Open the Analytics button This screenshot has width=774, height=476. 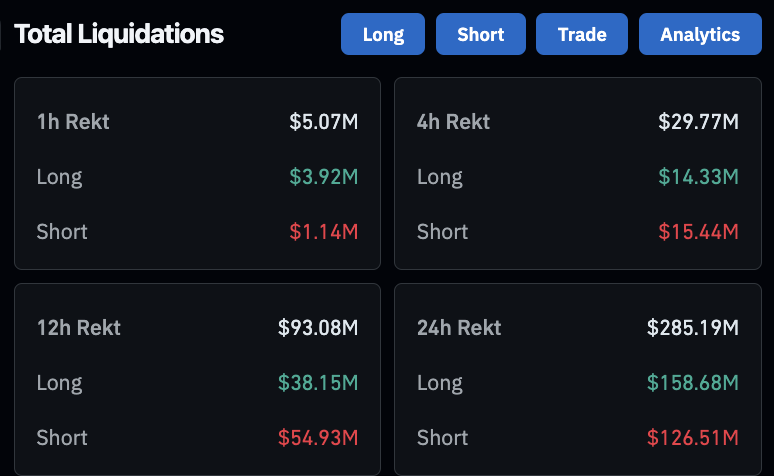700,34
